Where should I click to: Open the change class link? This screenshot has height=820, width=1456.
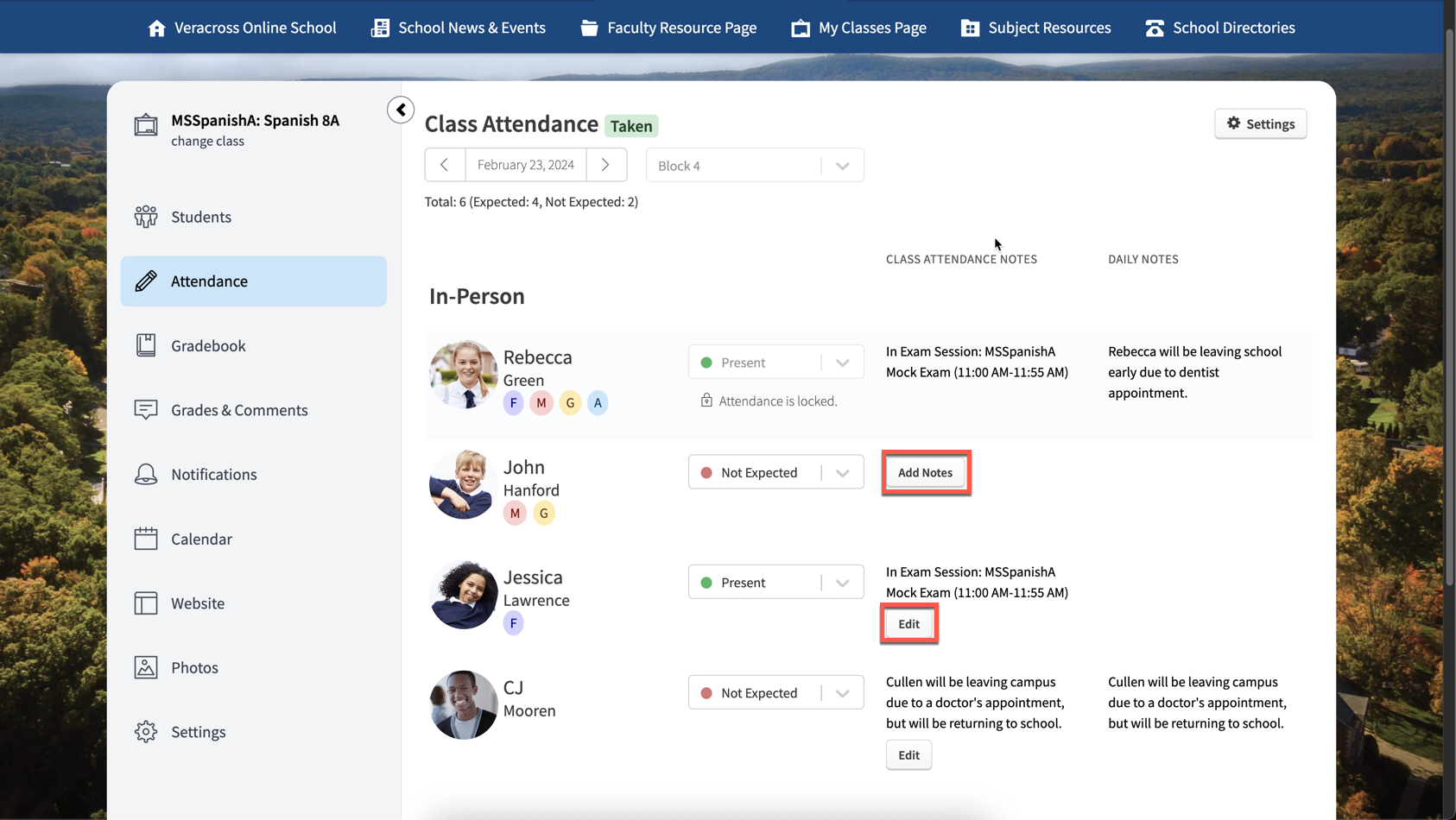click(x=207, y=141)
